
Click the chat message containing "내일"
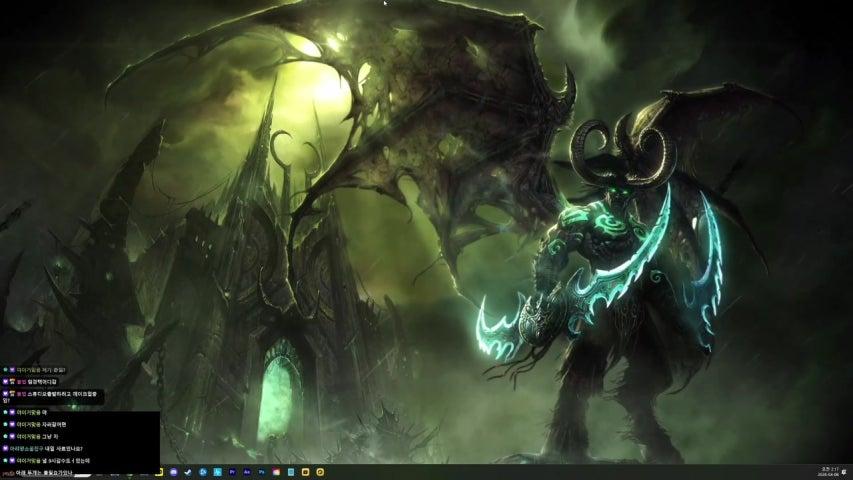[x=60, y=448]
